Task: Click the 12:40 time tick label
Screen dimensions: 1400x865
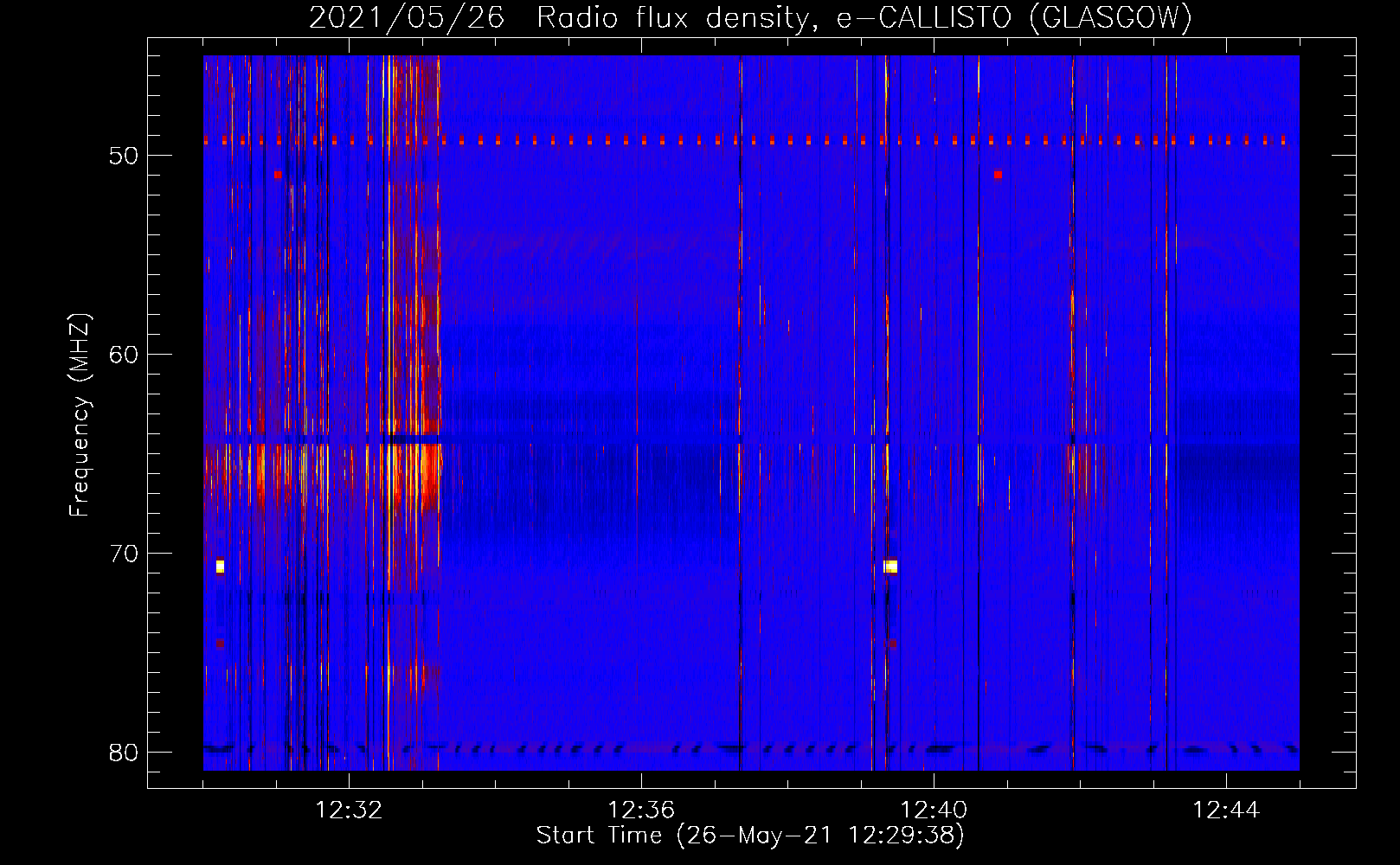Action: 934,811
